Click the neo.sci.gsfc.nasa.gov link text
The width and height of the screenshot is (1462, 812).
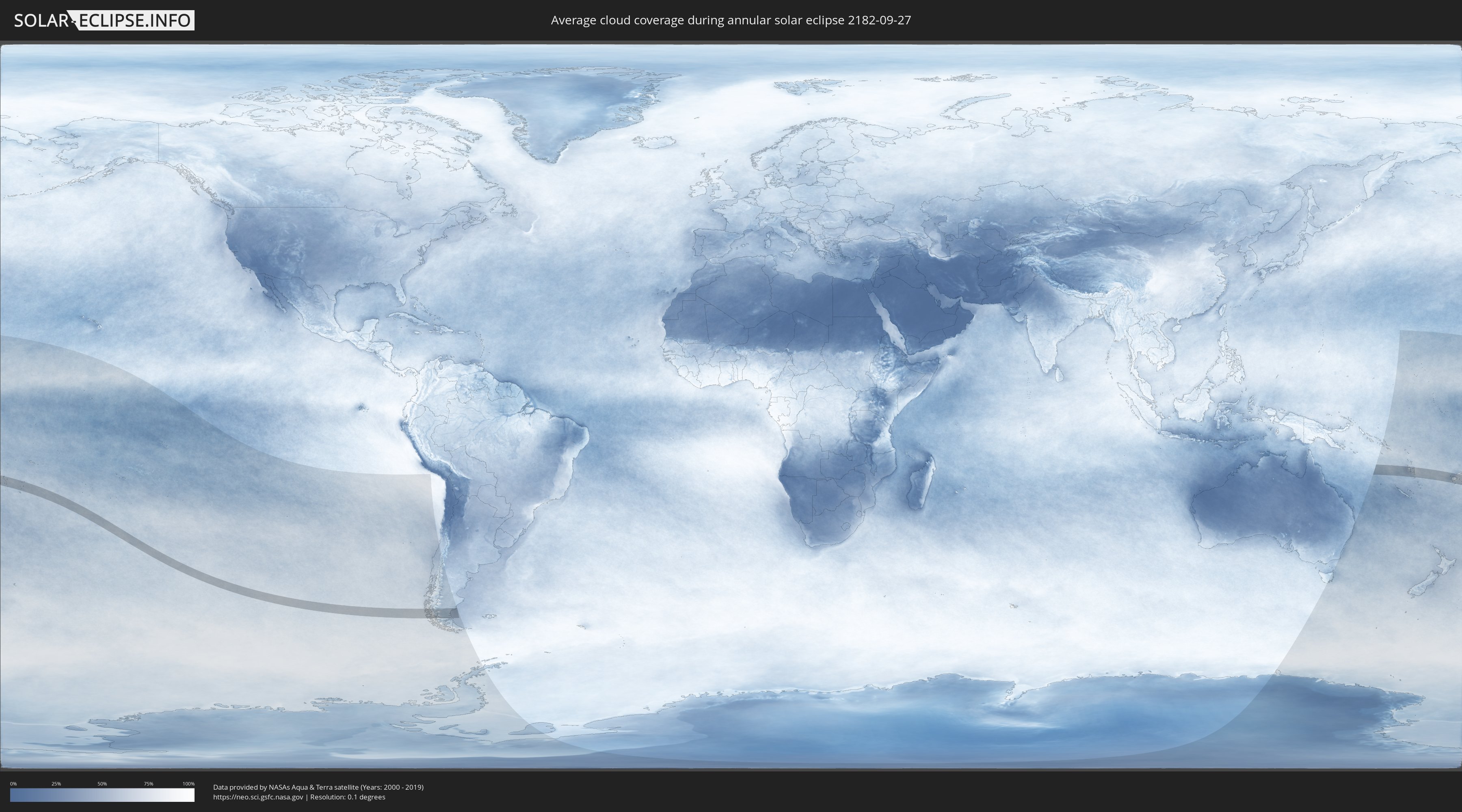[257, 797]
